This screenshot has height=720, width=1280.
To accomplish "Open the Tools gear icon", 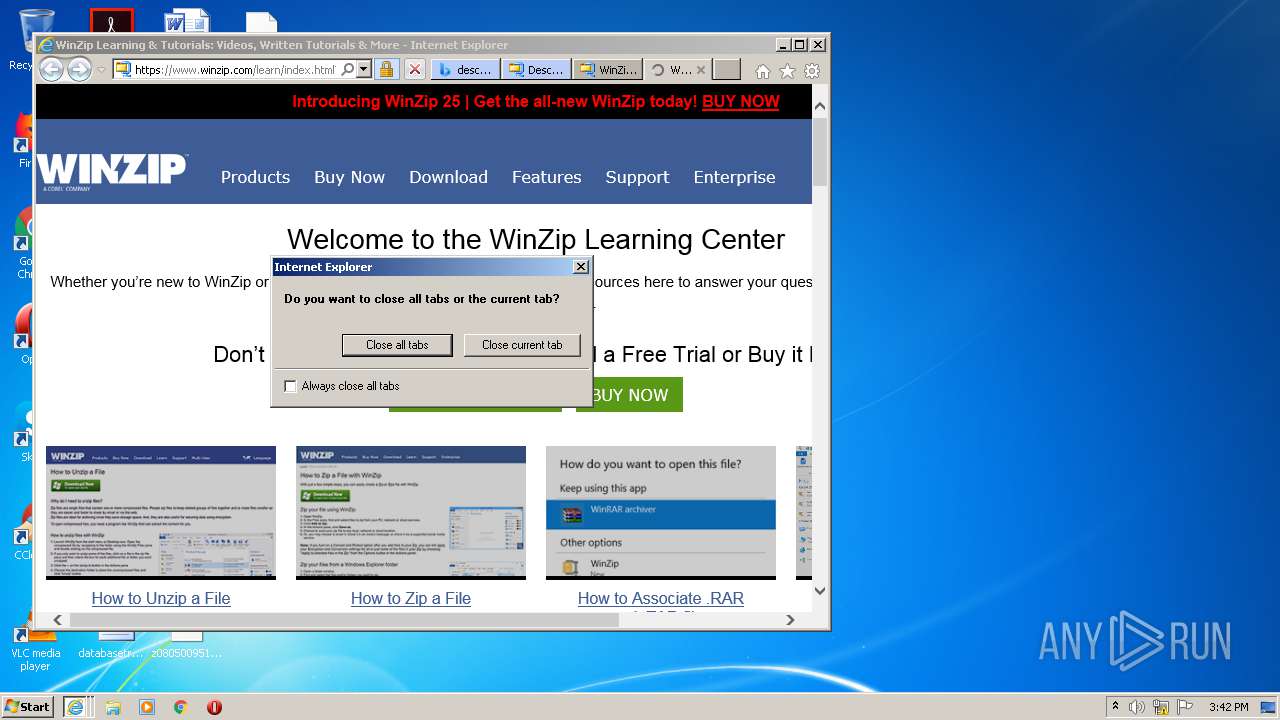I will click(x=812, y=71).
